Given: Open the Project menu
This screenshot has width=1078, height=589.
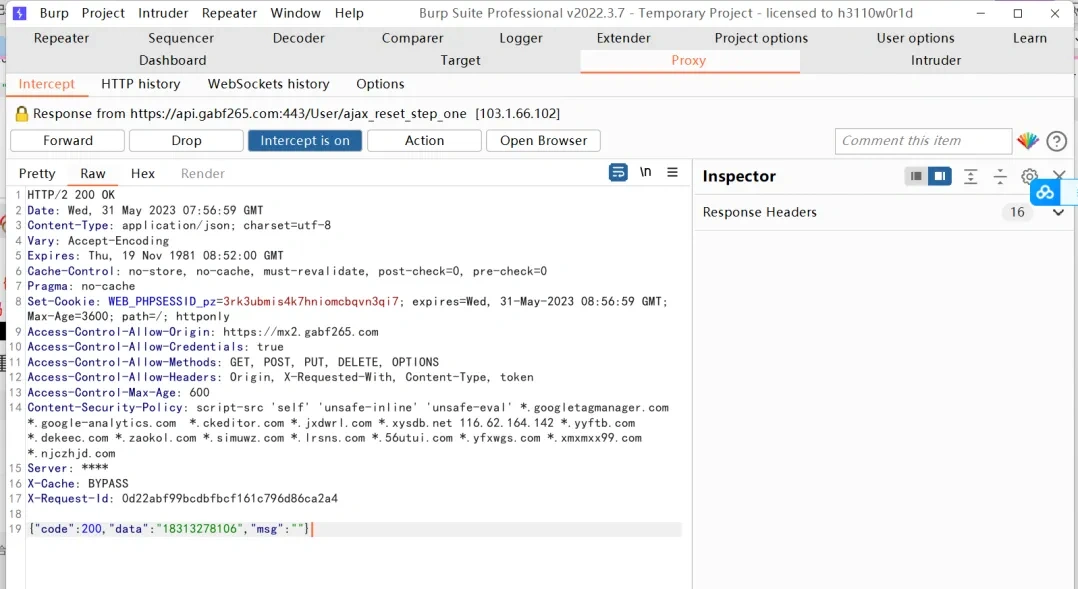Looking at the screenshot, I should point(103,13).
